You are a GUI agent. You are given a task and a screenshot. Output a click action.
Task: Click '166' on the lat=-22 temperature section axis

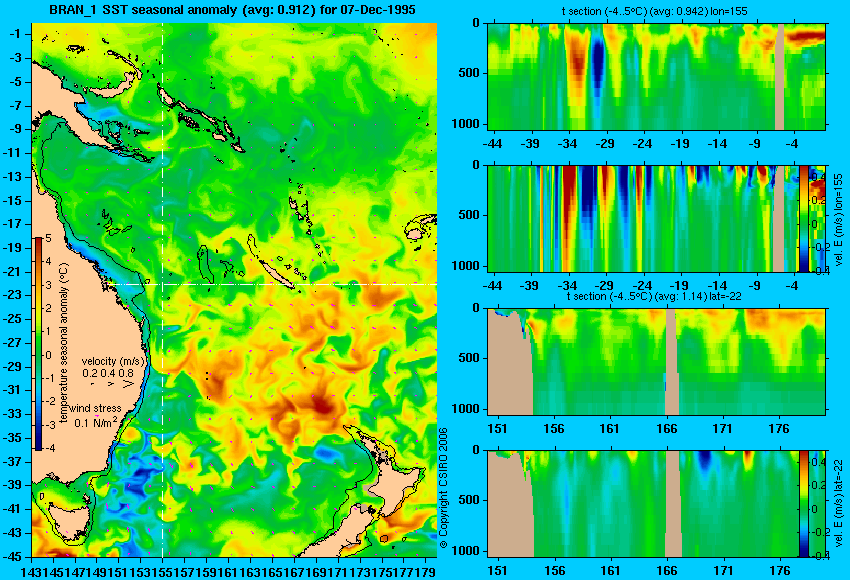tap(666, 429)
